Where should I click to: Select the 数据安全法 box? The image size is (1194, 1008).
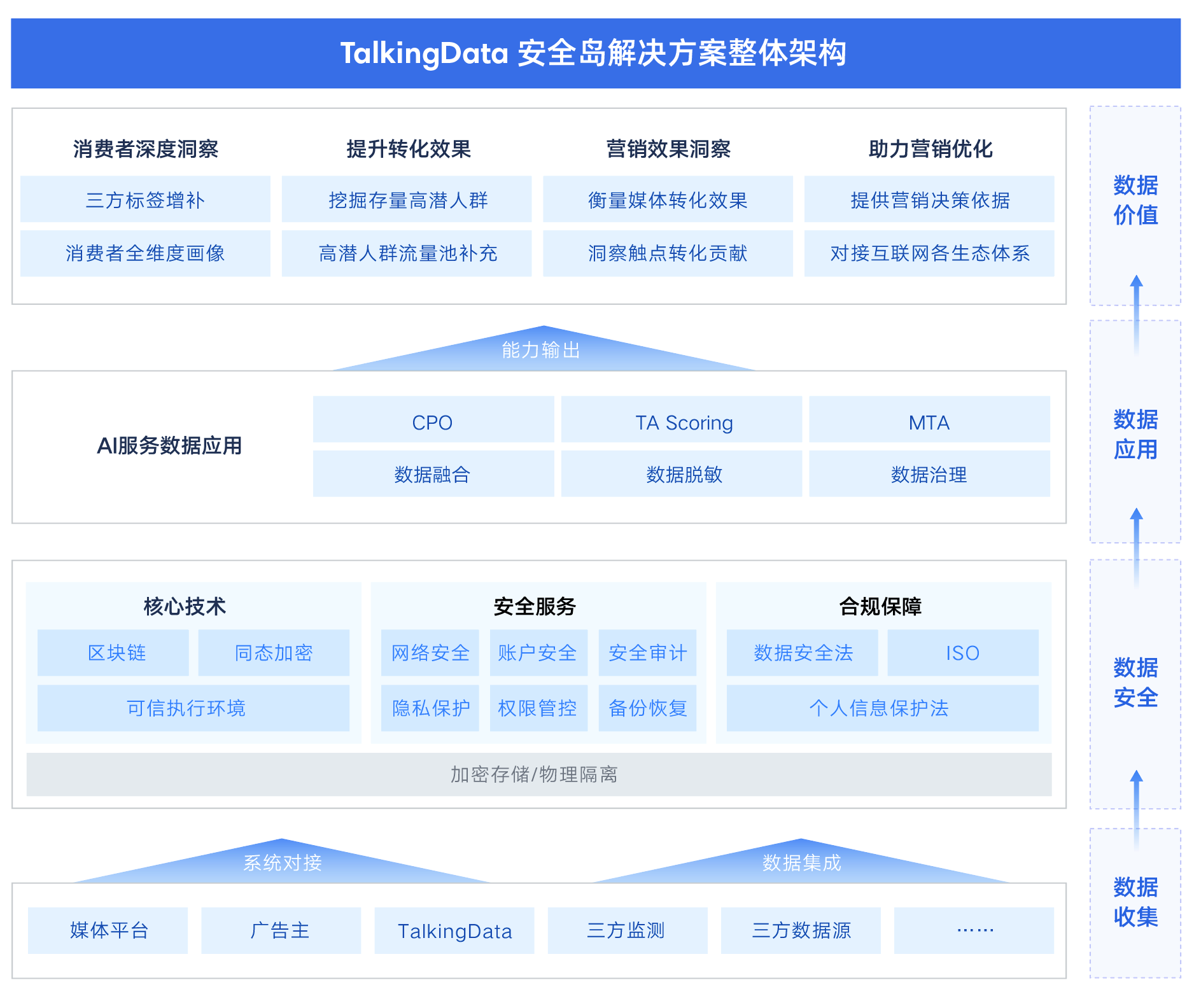pyautogui.click(x=803, y=653)
